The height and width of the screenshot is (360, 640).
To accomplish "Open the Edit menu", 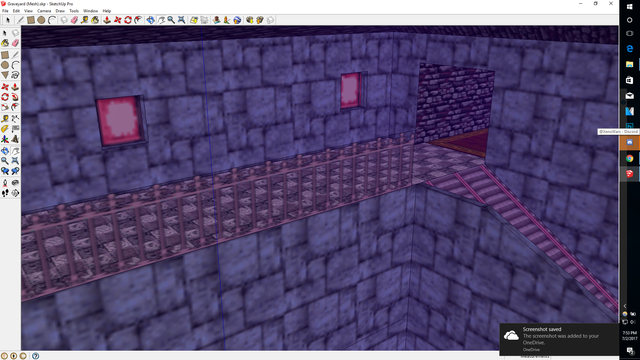I will (x=16, y=11).
